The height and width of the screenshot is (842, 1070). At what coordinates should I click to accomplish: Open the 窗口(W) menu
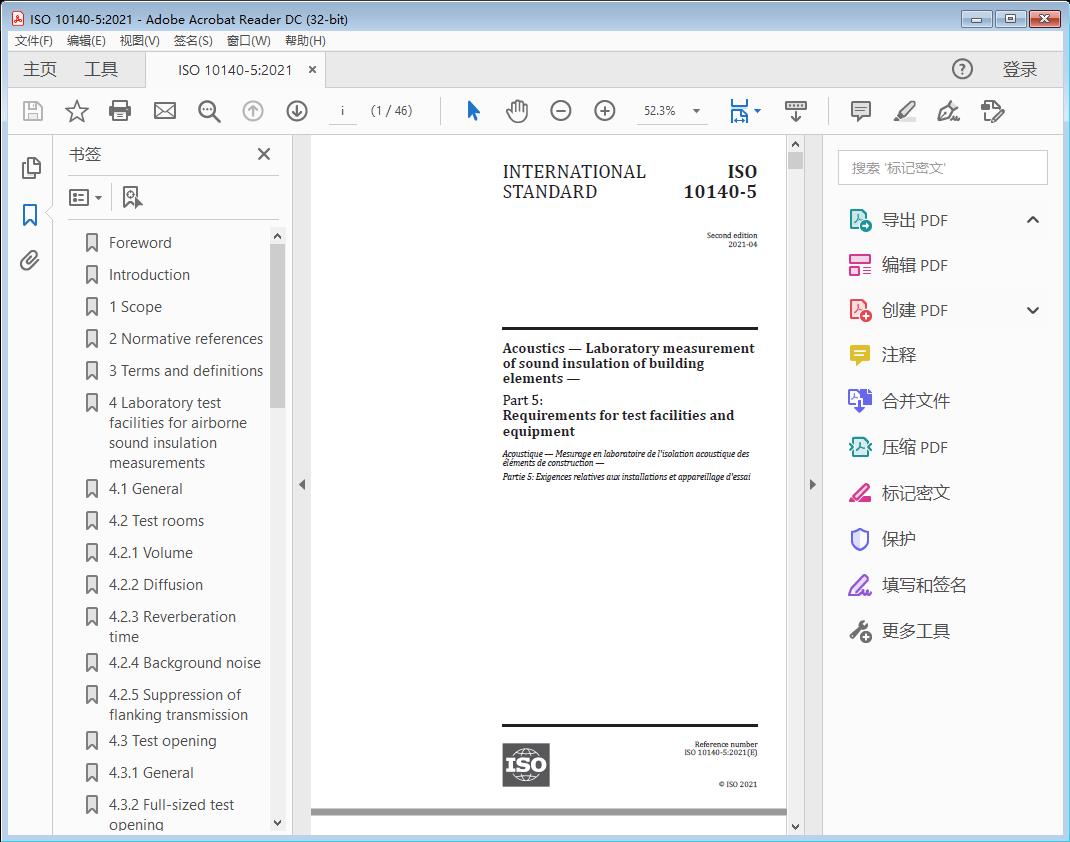pos(248,40)
